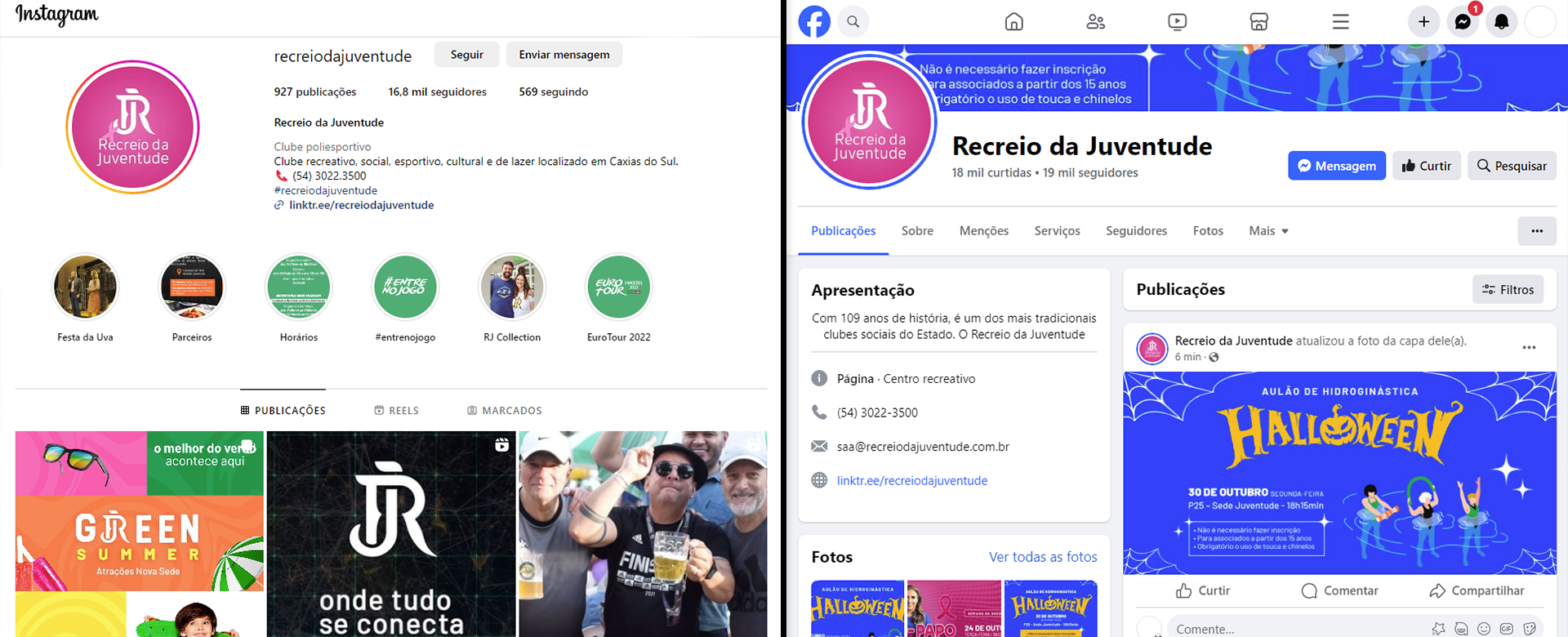Like the Halloween cover photo post
This screenshot has width=1568, height=637.
tap(1202, 590)
